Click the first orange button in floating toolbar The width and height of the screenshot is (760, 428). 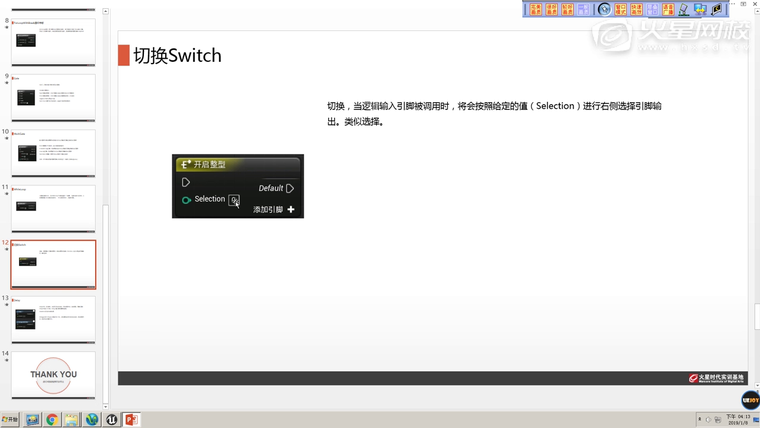(x=536, y=9)
